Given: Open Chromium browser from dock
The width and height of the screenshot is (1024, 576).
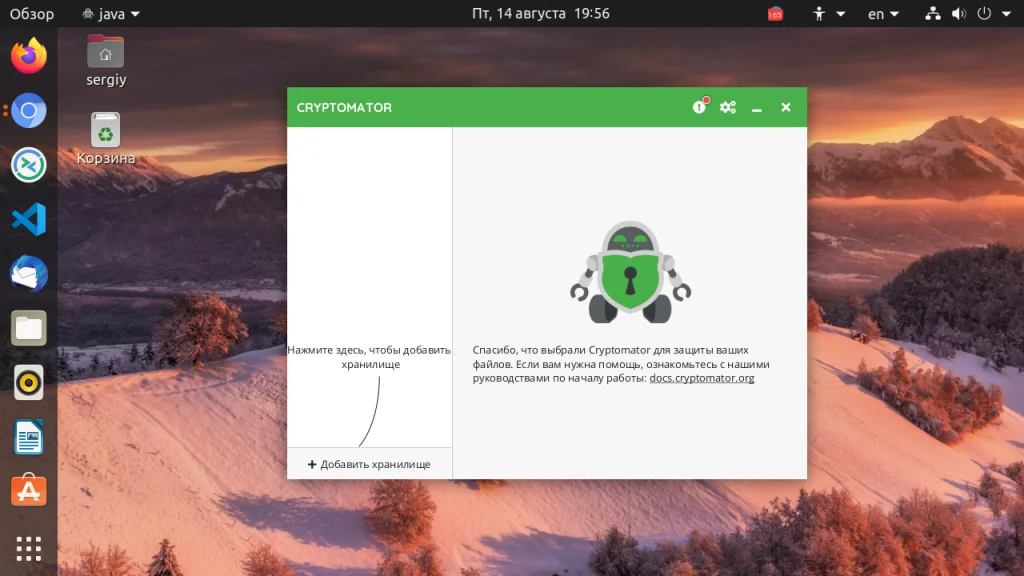Looking at the screenshot, I should [x=29, y=110].
